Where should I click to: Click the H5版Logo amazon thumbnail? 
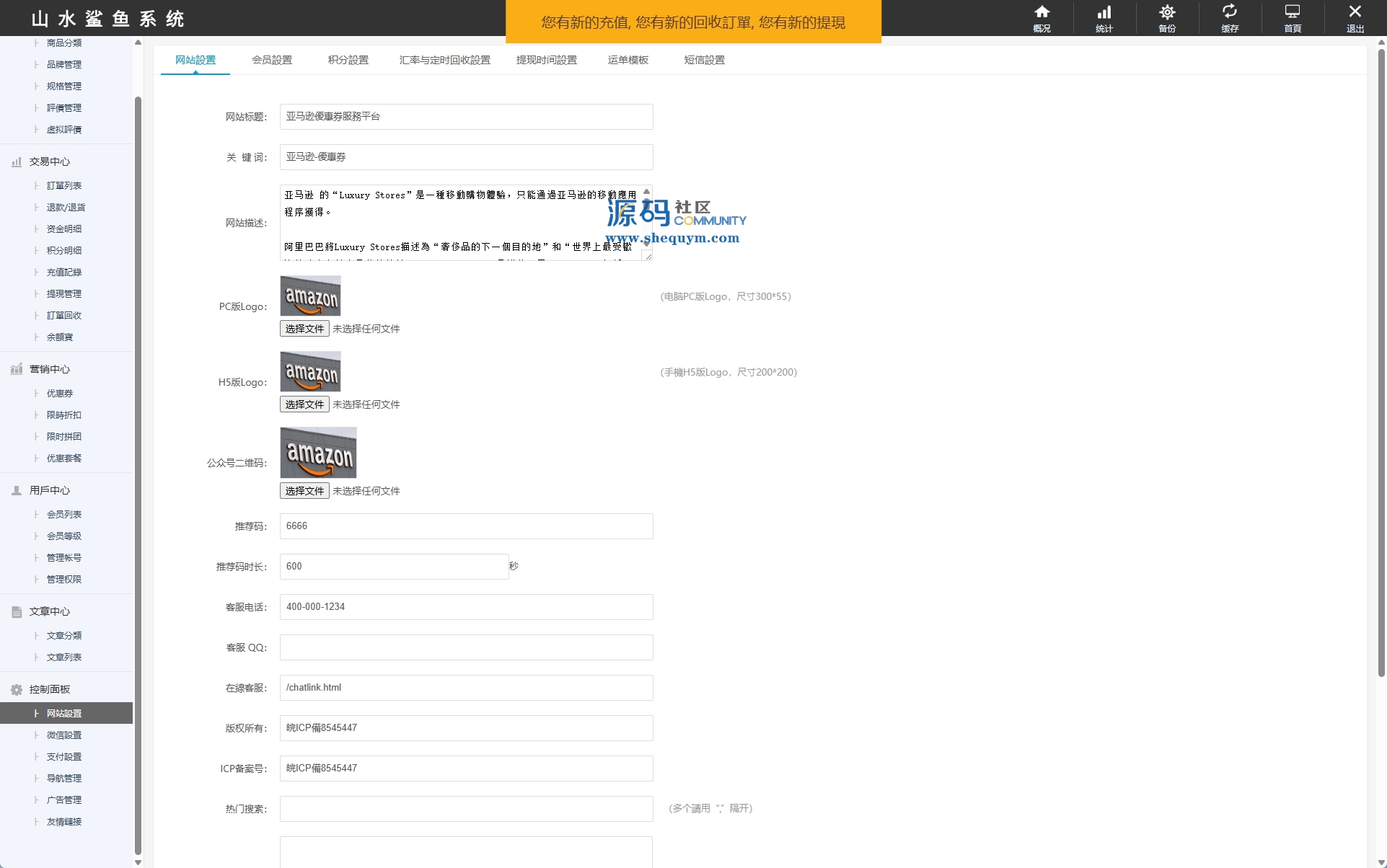[x=310, y=371]
